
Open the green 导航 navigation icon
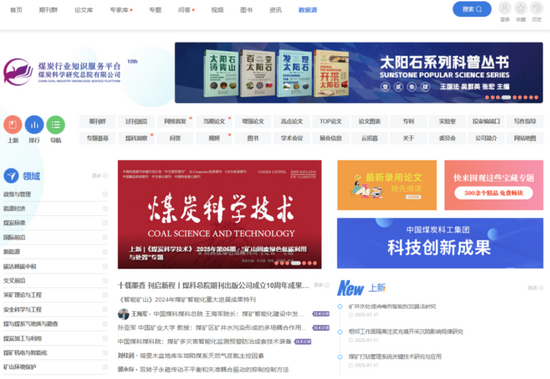(x=56, y=125)
